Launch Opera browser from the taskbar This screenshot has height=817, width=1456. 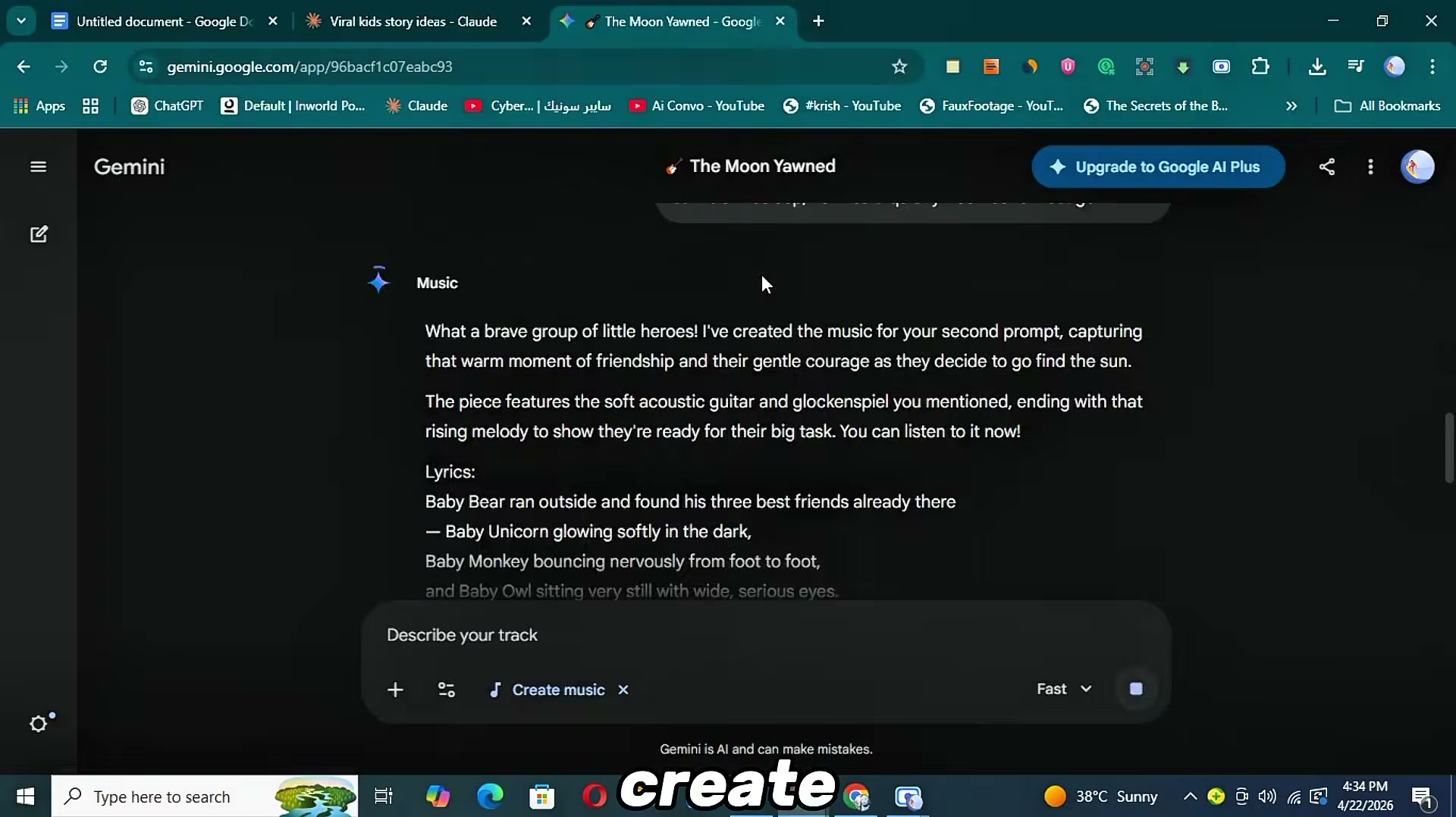pyautogui.click(x=595, y=797)
